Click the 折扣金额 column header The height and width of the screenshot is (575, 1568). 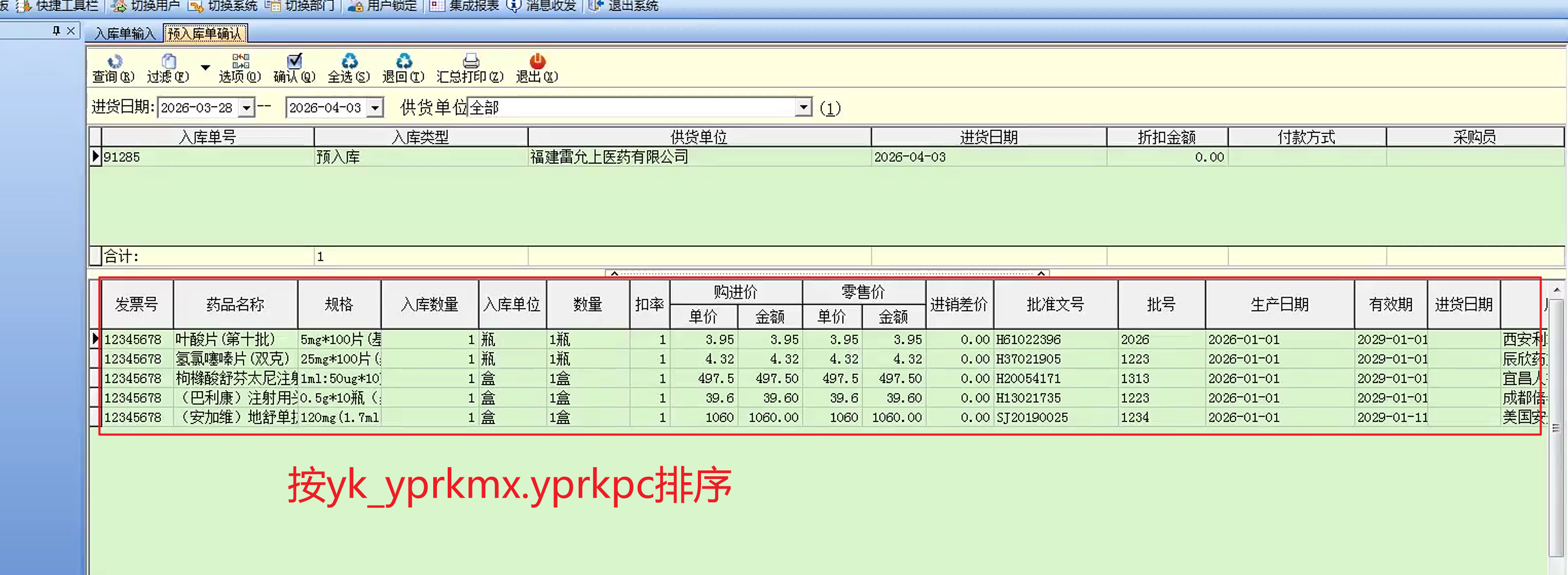[x=1167, y=137]
